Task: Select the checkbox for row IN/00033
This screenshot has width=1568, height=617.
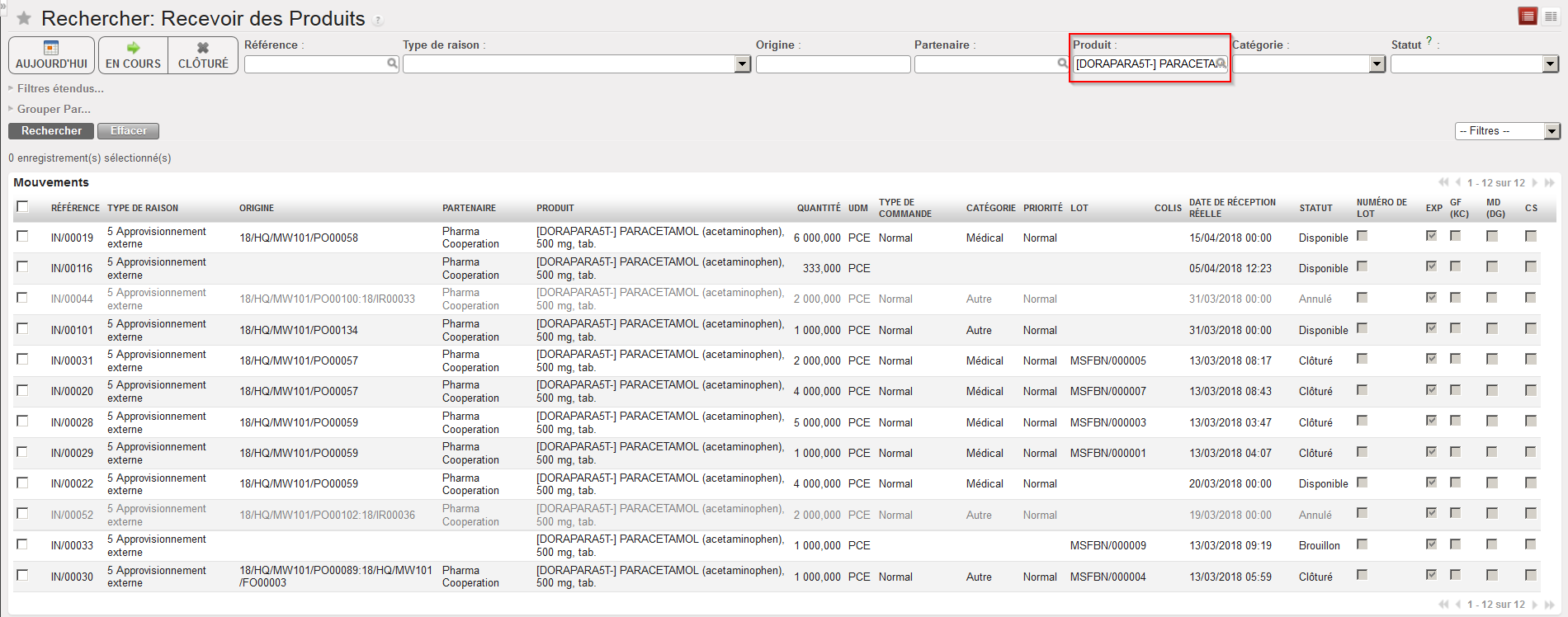Action: (22, 544)
